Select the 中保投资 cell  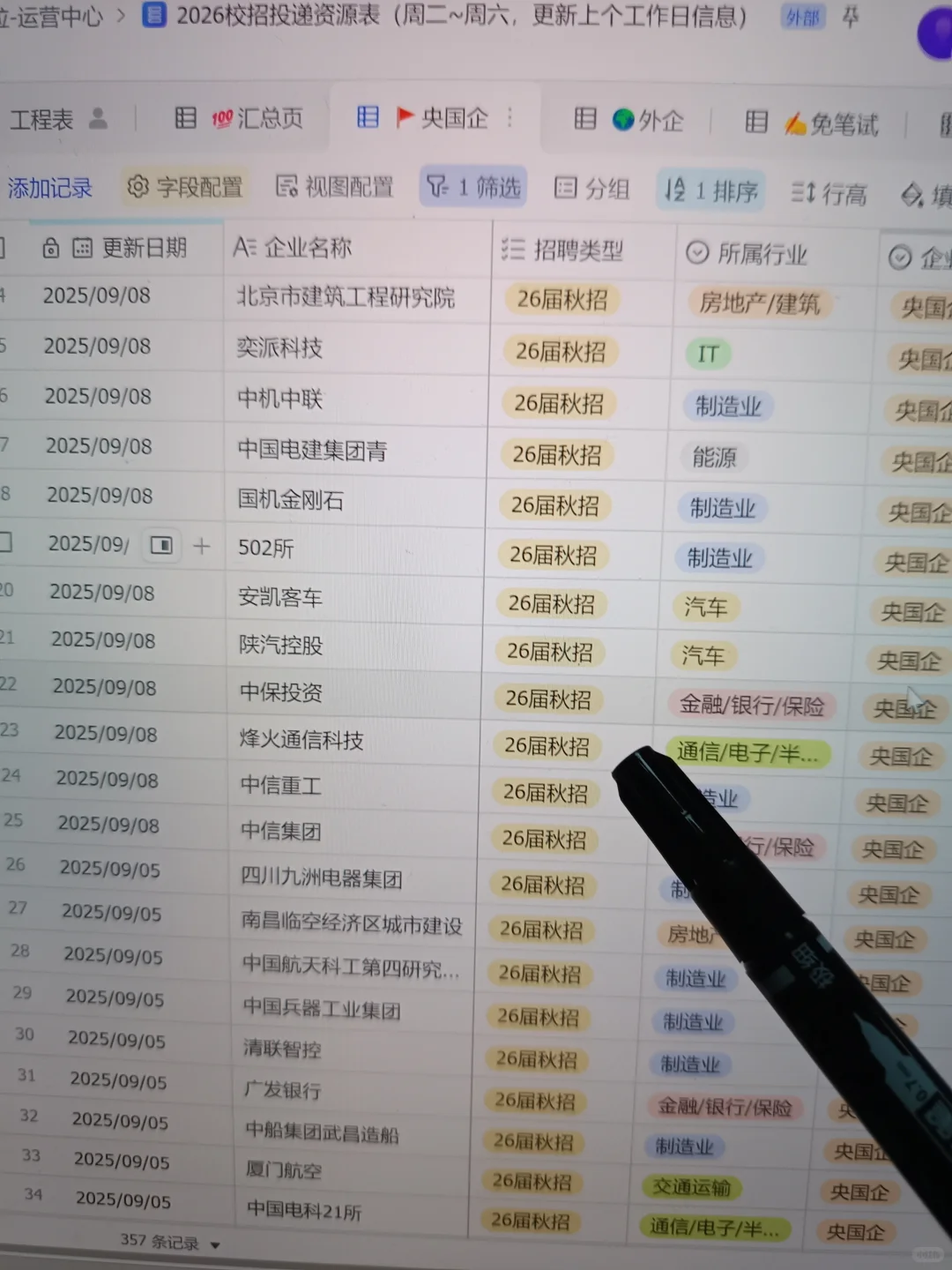pos(354,692)
